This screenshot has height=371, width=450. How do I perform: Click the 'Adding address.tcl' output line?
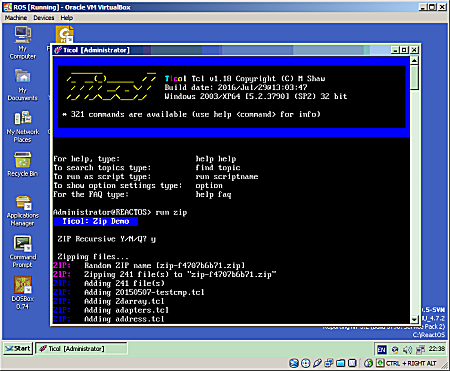pos(124,319)
